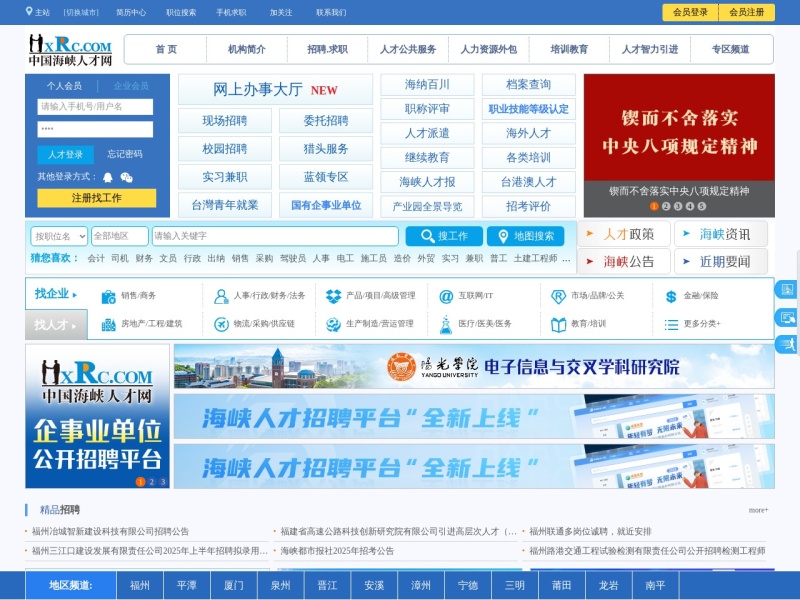
Task: Expand 找企业 category panel
Action: tap(56, 294)
